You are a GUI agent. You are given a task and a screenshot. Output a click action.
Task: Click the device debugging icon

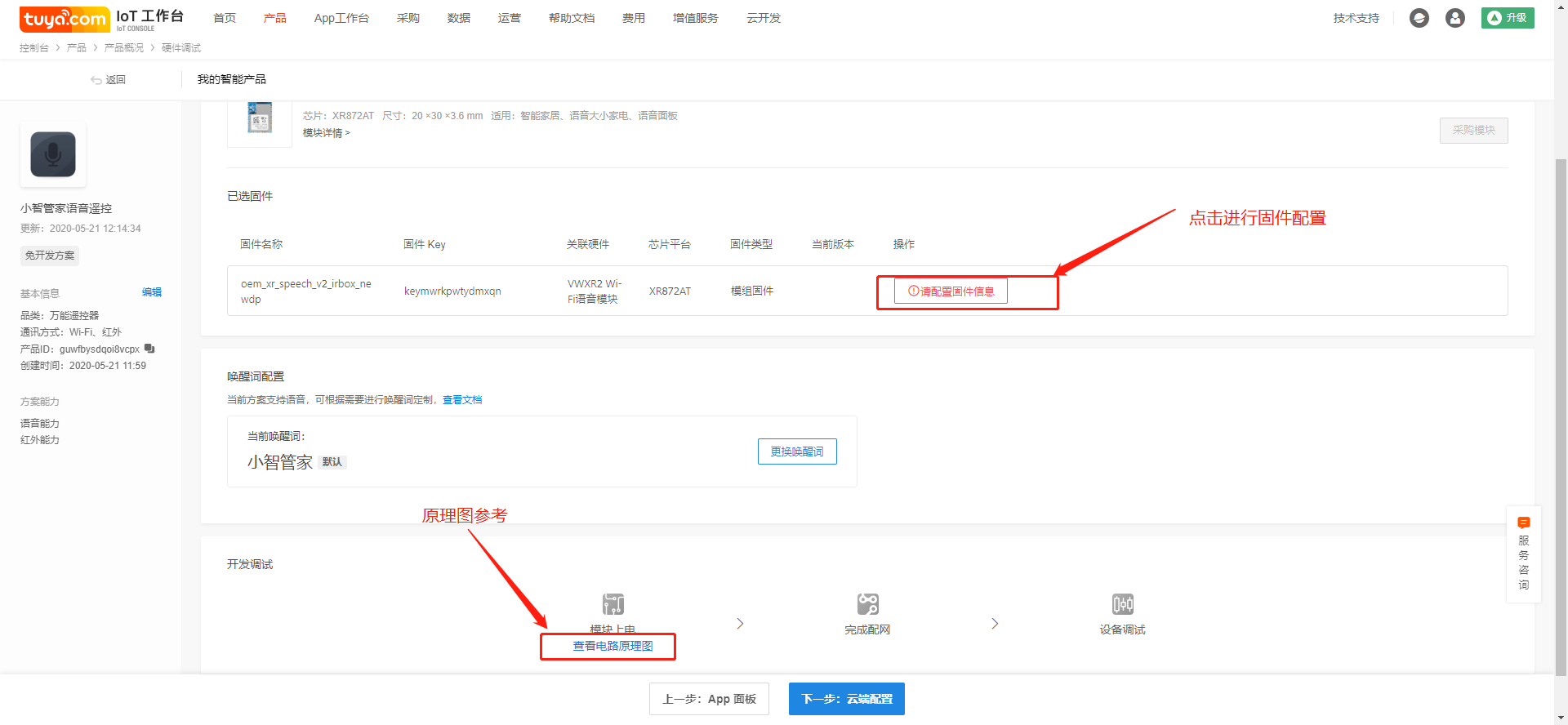point(1122,604)
